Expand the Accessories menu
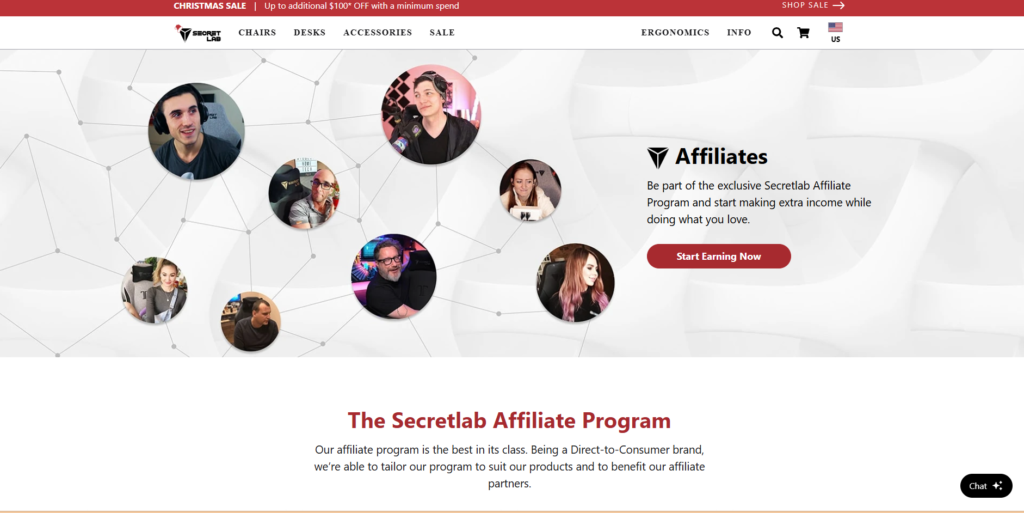Screen dimensions: 1024x513 click(377, 33)
